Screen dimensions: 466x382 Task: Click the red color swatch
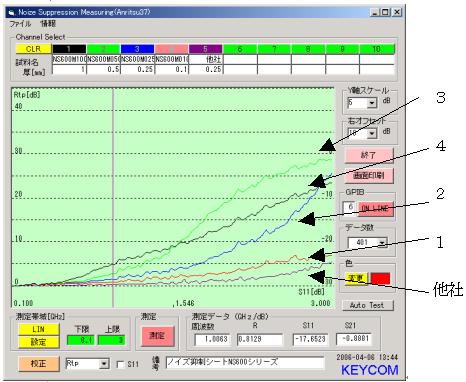[380, 278]
